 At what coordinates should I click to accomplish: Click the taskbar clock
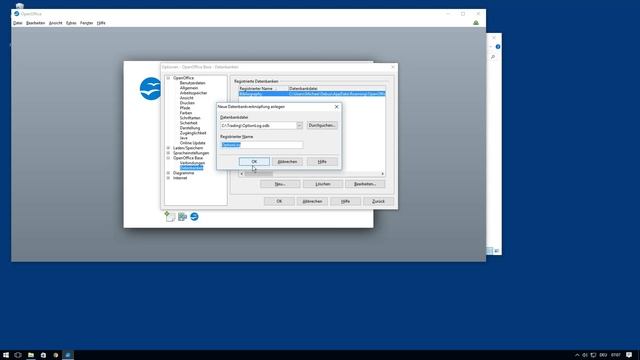pos(616,355)
